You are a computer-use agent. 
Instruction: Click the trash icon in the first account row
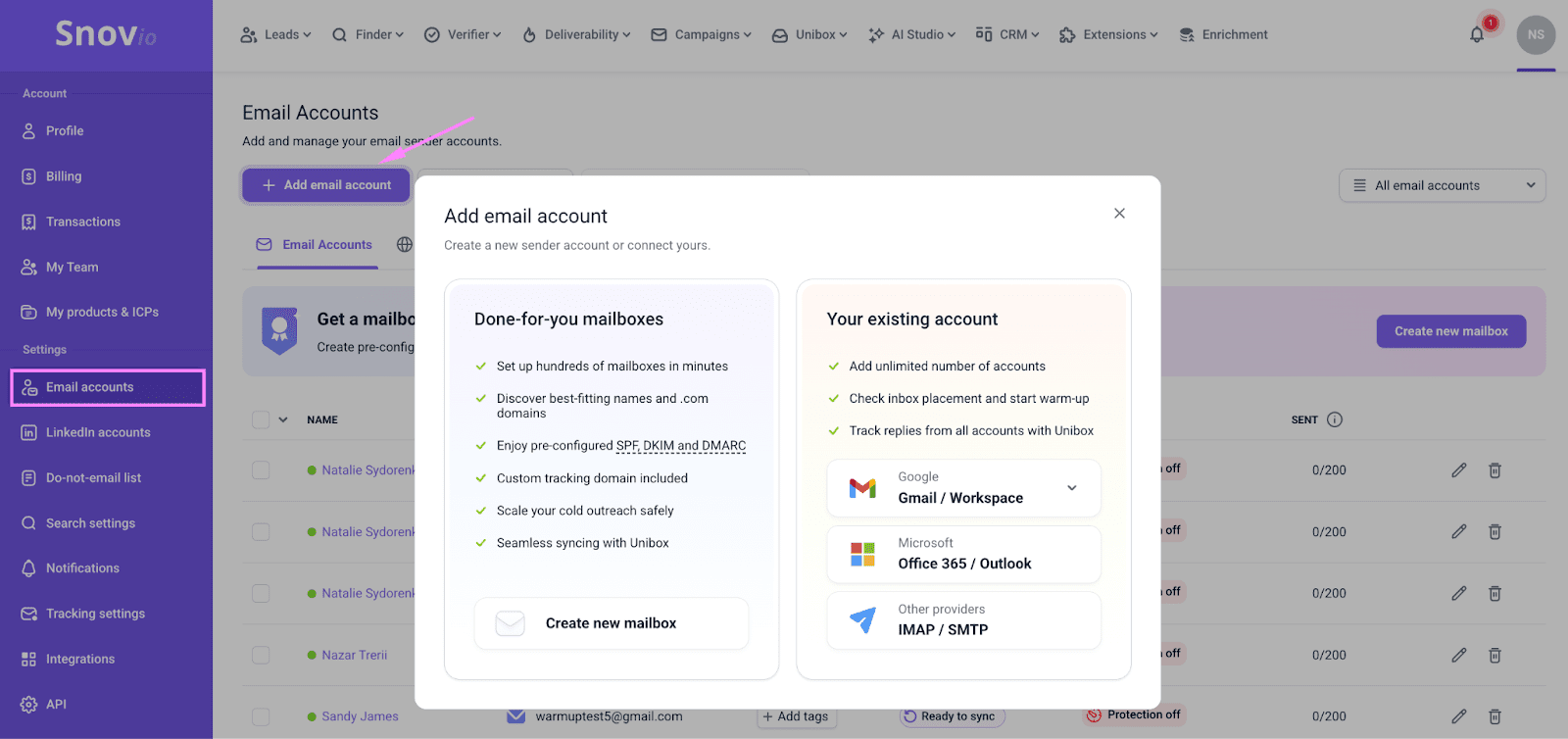1494,470
